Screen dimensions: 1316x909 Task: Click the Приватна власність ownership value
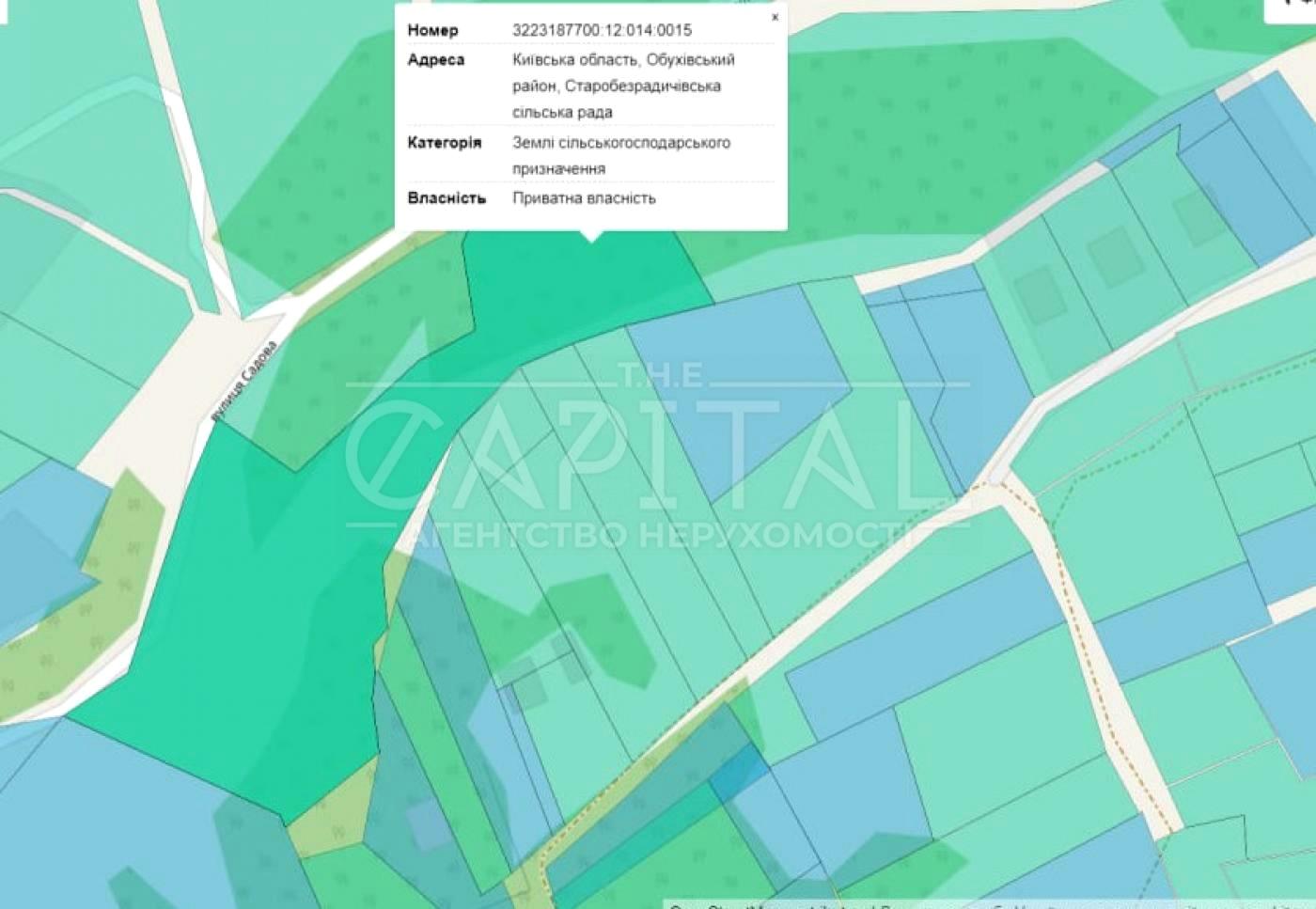(584, 198)
